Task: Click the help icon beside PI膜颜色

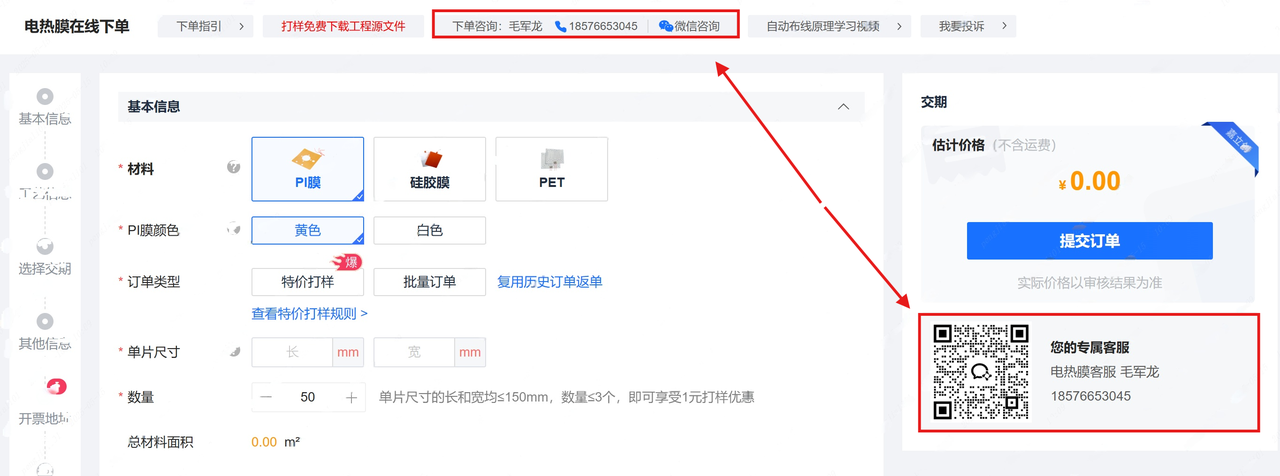Action: (x=233, y=230)
